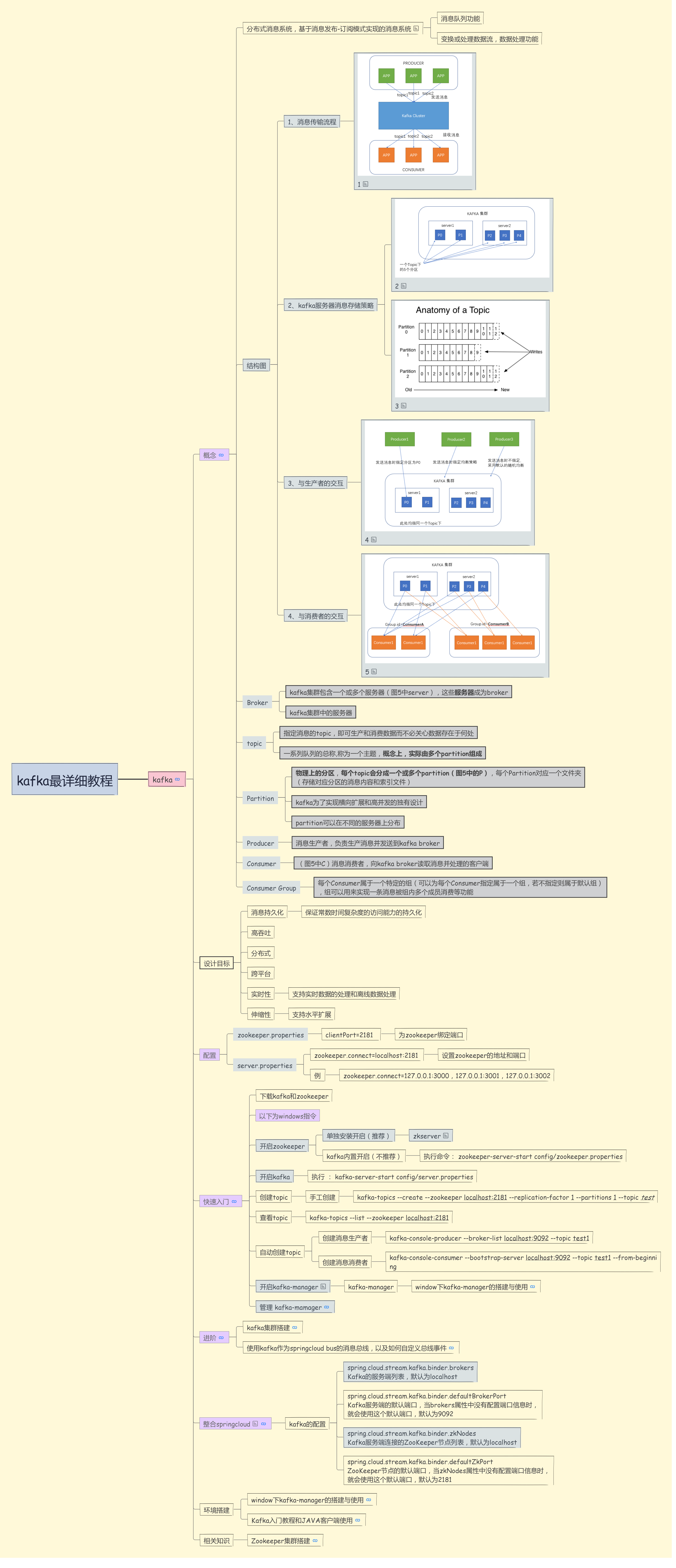This screenshot has width=676, height=1568.
Task: Select the 4、与消费者的交互 node
Action: (x=317, y=620)
